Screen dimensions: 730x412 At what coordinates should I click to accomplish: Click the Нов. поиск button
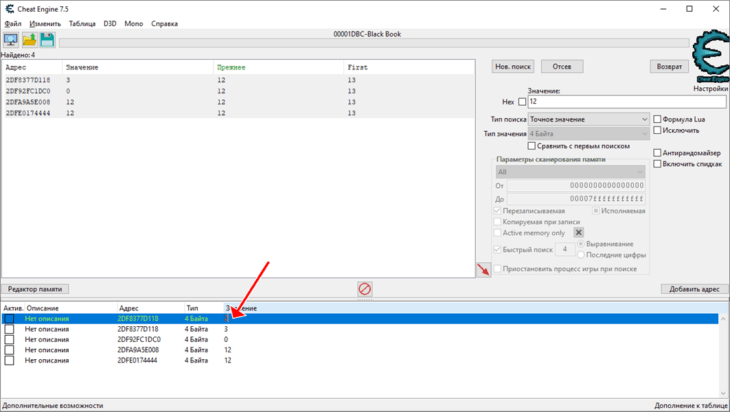tap(513, 67)
